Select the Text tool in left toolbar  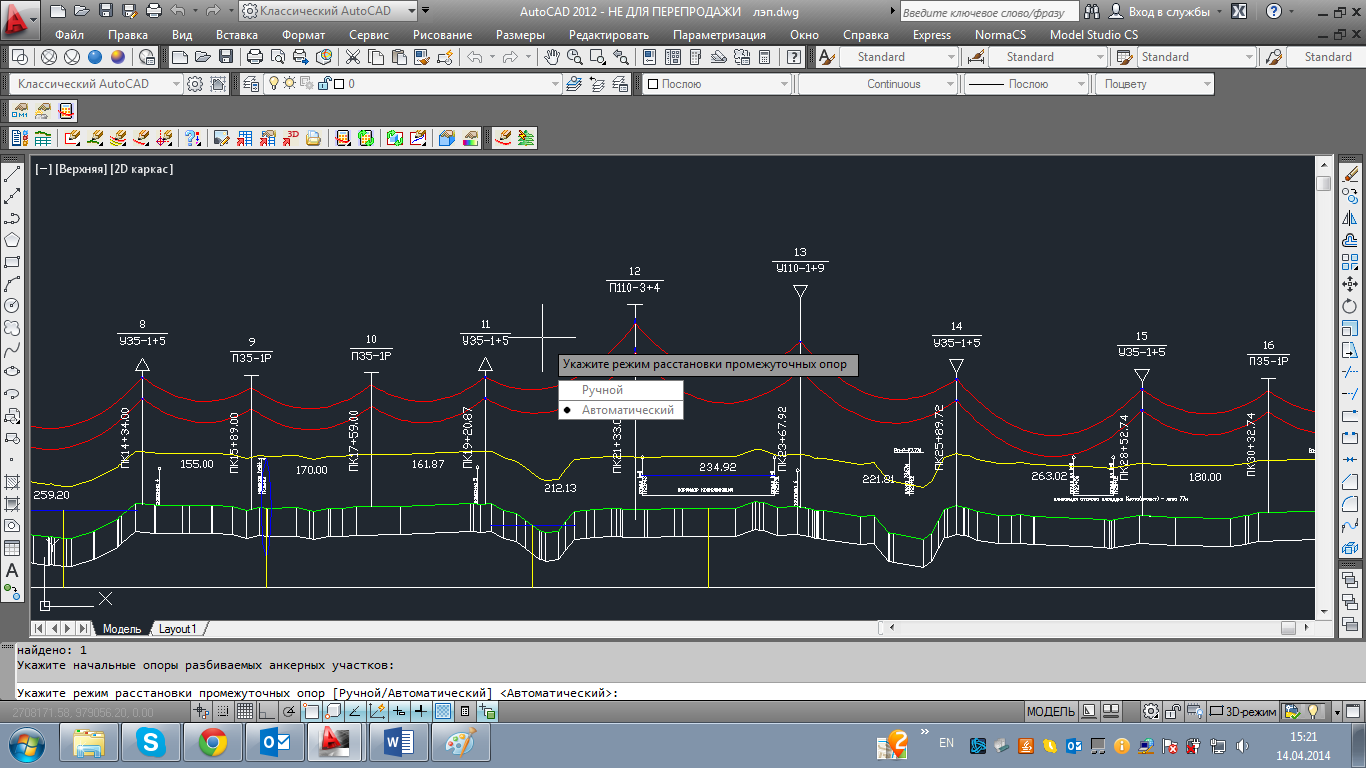pyautogui.click(x=12, y=570)
